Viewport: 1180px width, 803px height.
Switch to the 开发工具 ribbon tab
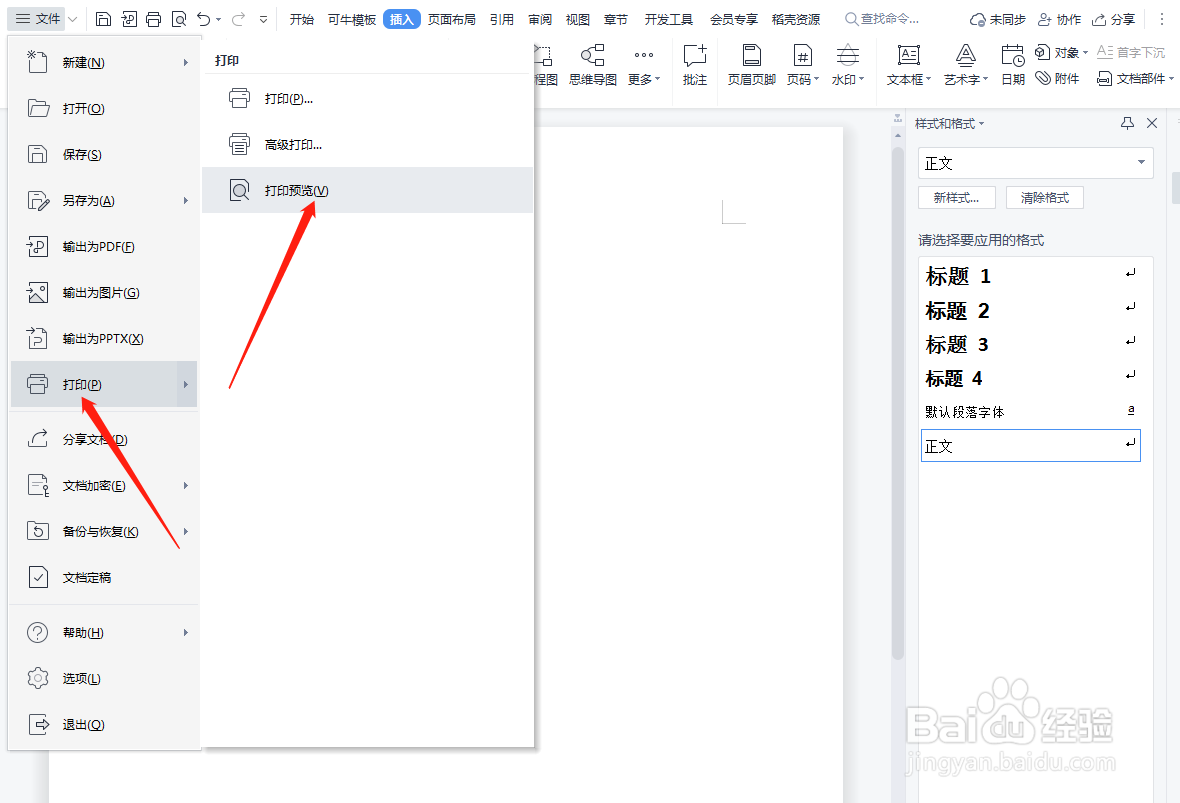tap(668, 20)
